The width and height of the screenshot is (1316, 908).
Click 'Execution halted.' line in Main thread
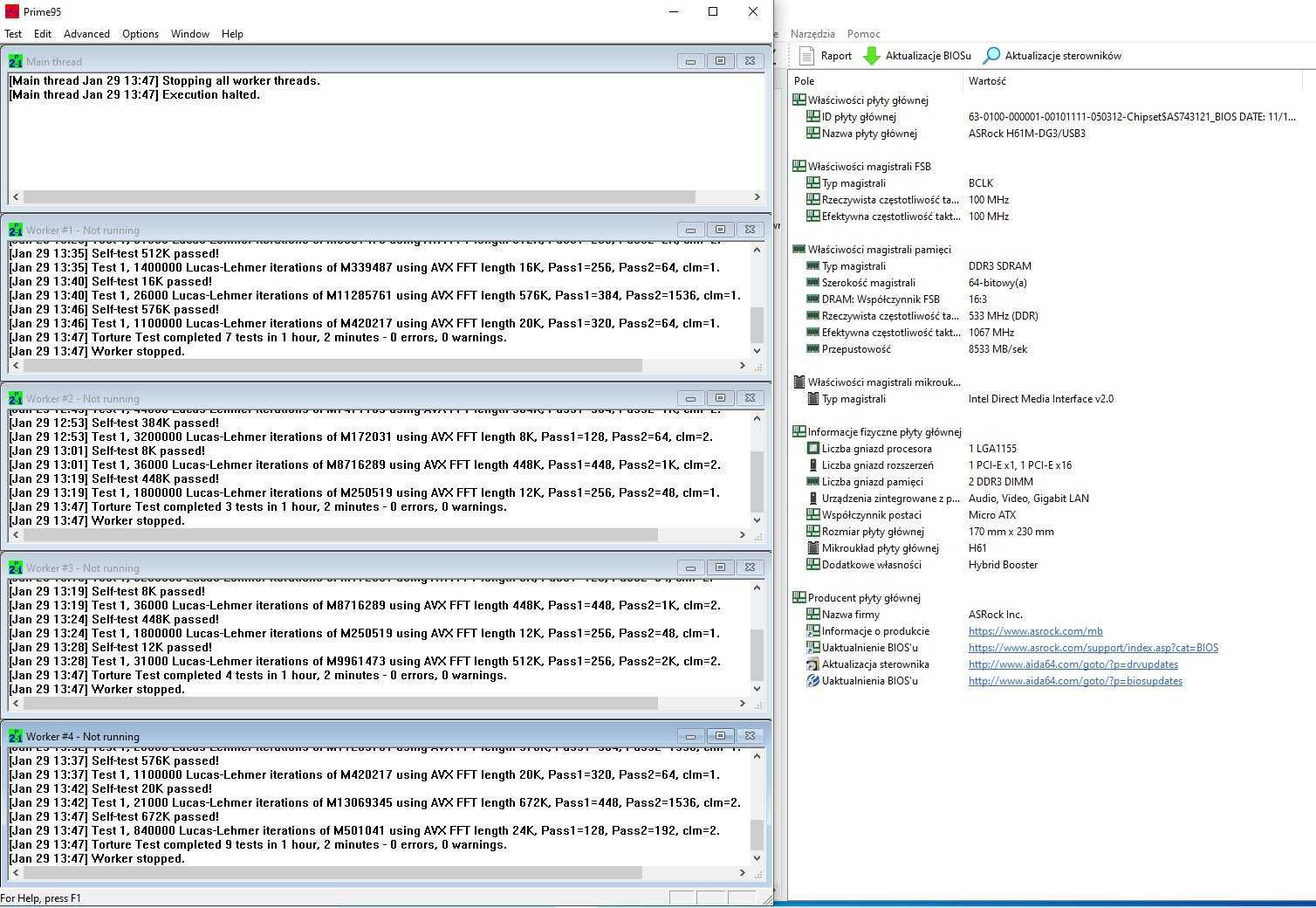pyautogui.click(x=134, y=95)
